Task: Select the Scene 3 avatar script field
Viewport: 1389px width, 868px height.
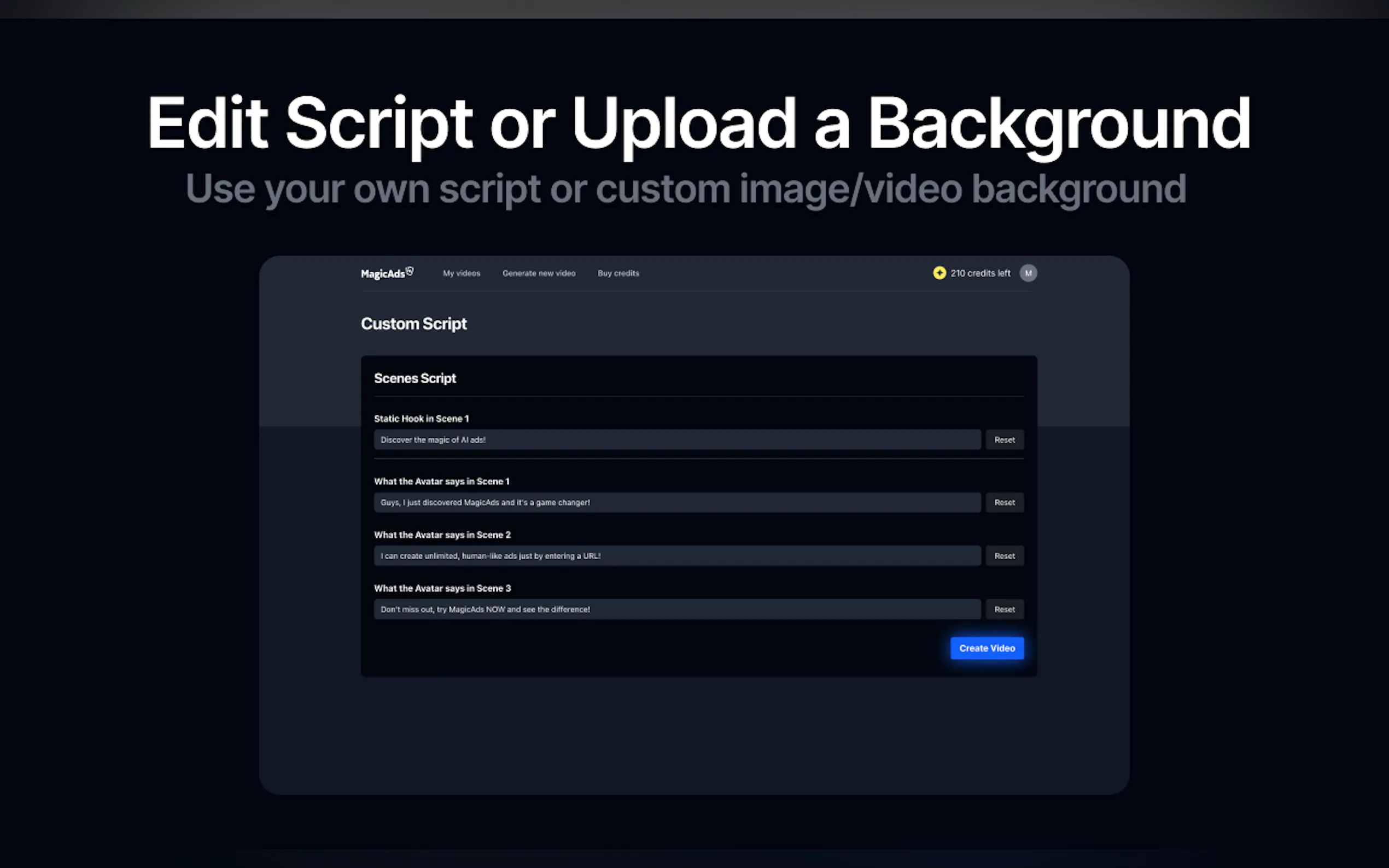Action: coord(676,609)
